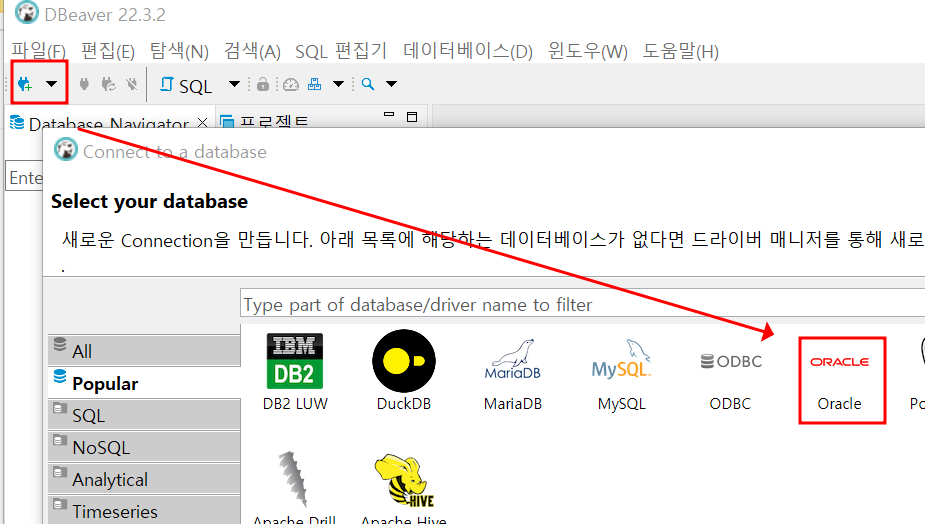Choose the MySQL database driver
Image resolution: width=925 pixels, height=524 pixels.
(621, 376)
